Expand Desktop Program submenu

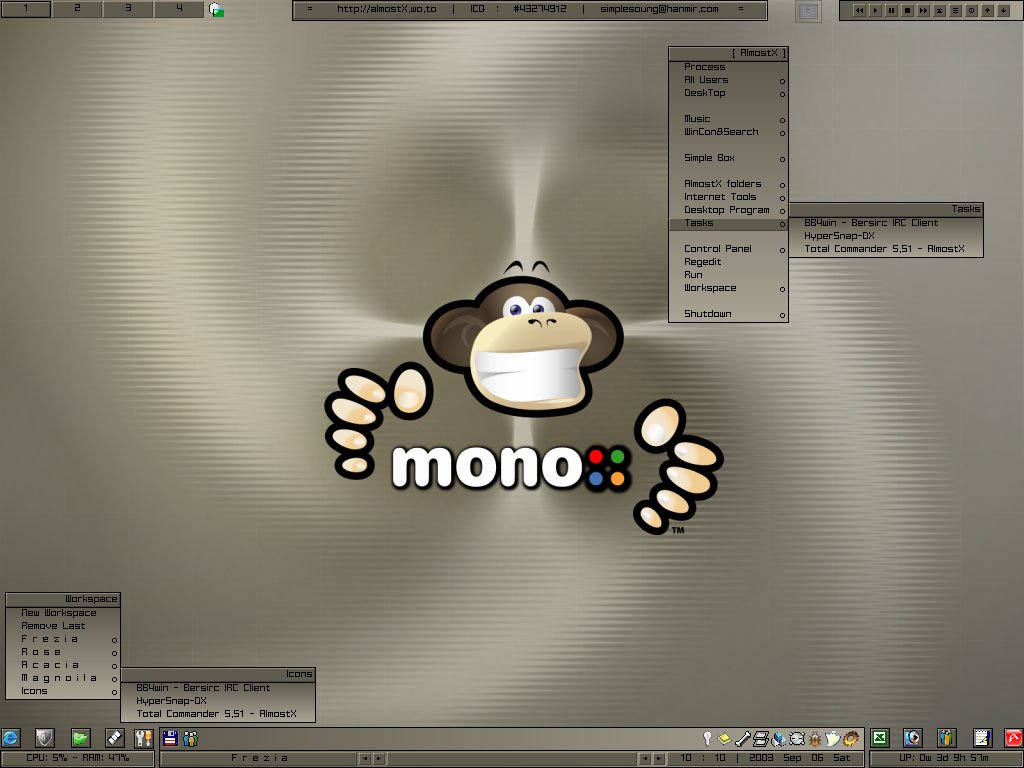click(x=728, y=210)
